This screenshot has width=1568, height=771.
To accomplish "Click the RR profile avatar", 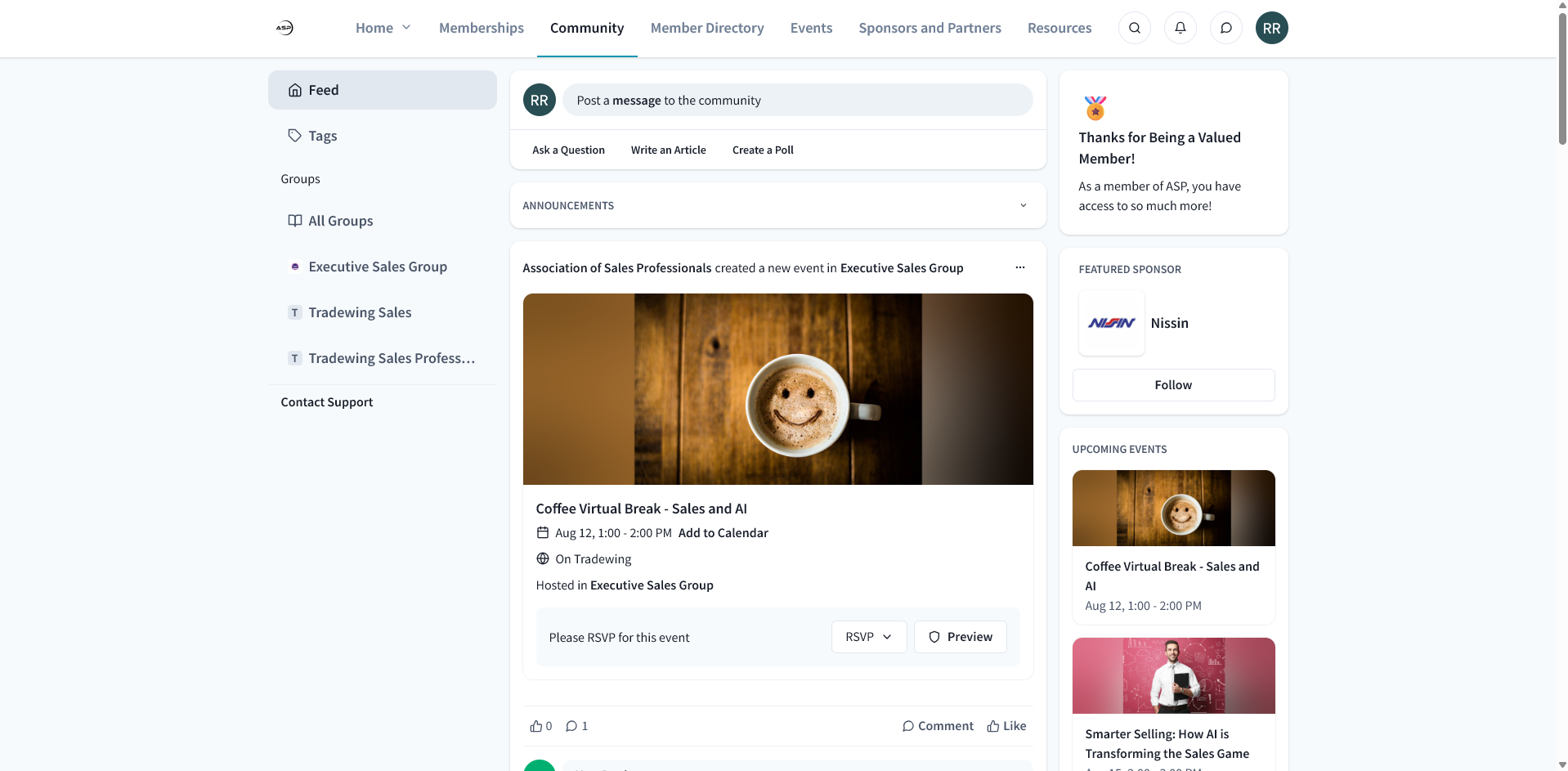I will [x=1271, y=27].
